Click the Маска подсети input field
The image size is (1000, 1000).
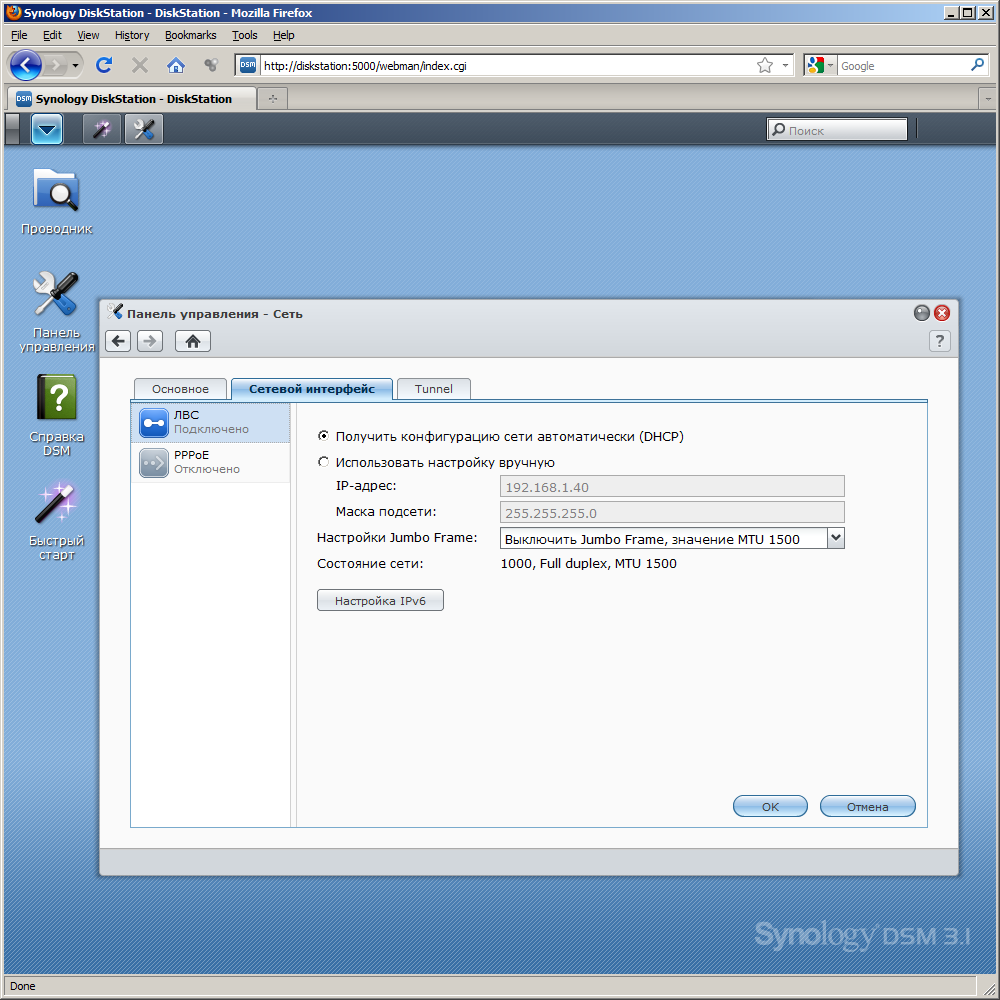[x=672, y=513]
